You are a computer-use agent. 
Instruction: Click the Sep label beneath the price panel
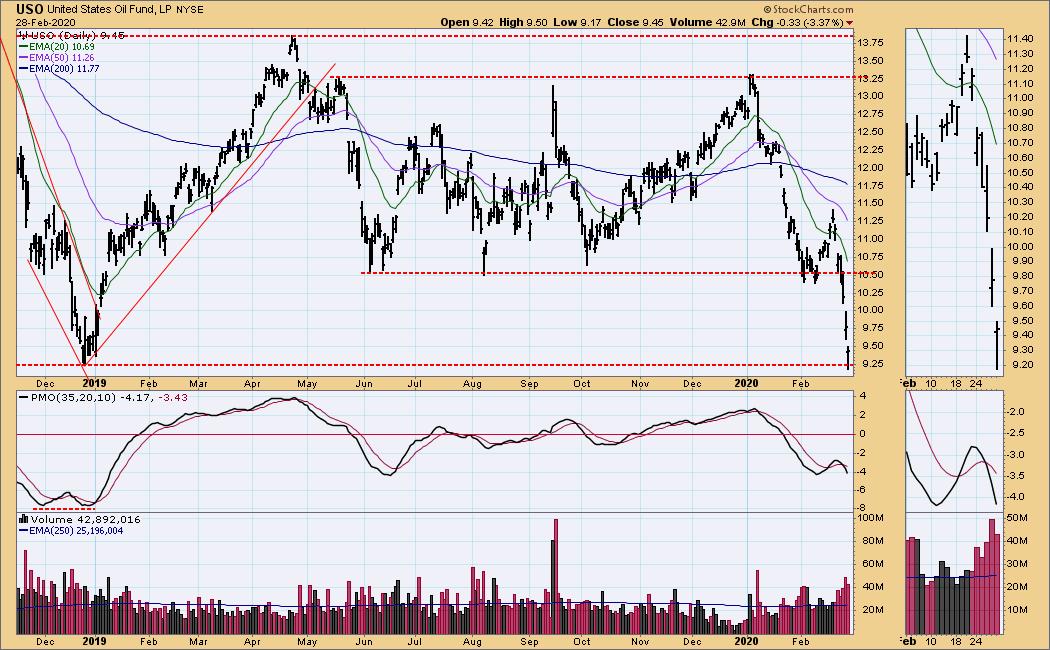coord(529,384)
